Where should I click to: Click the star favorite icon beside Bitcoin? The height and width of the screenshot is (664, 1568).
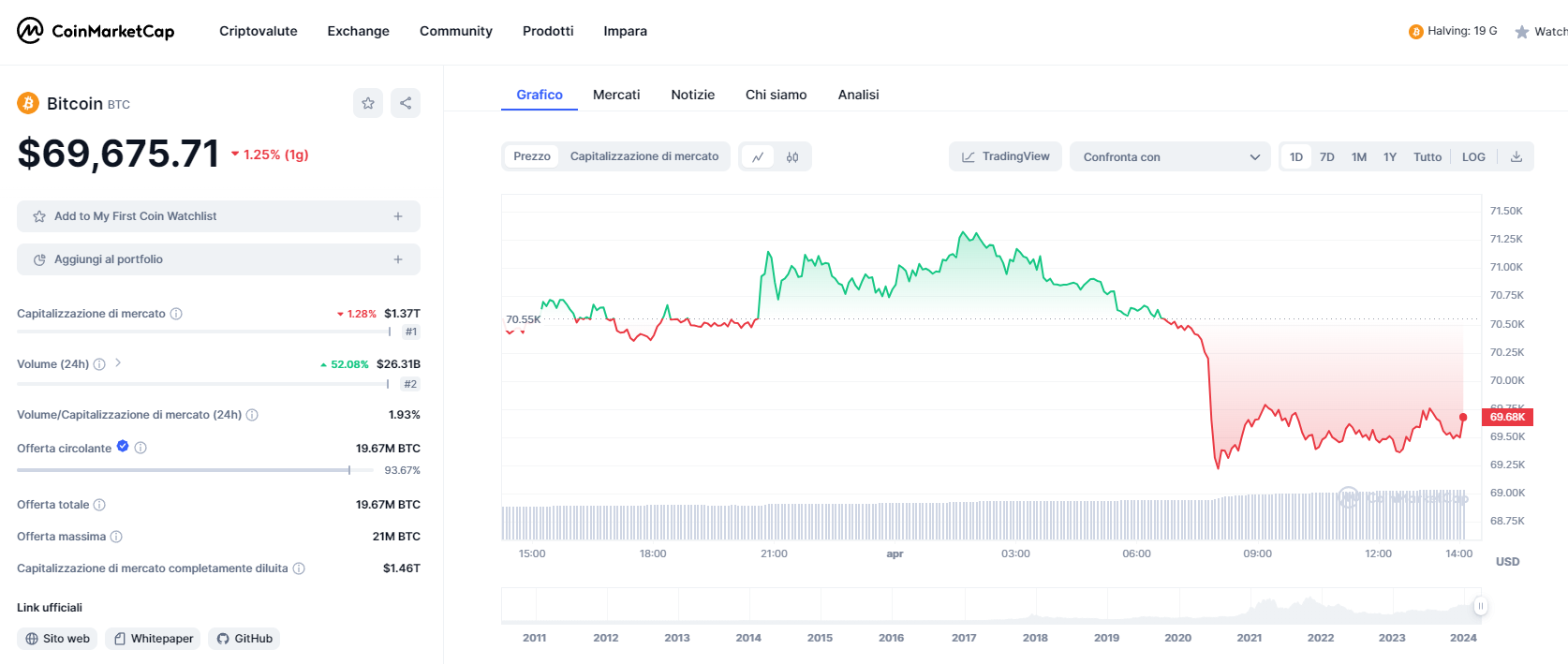pyautogui.click(x=368, y=103)
